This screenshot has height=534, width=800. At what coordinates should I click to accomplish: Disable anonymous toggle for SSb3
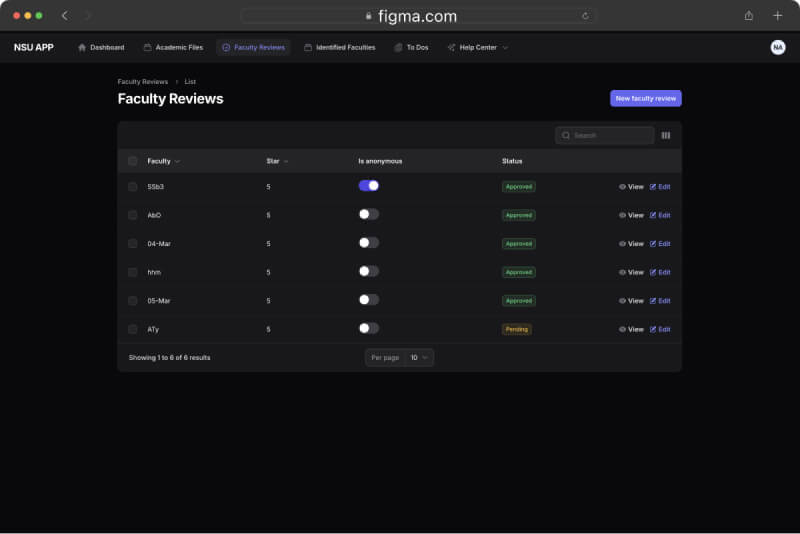(x=368, y=185)
